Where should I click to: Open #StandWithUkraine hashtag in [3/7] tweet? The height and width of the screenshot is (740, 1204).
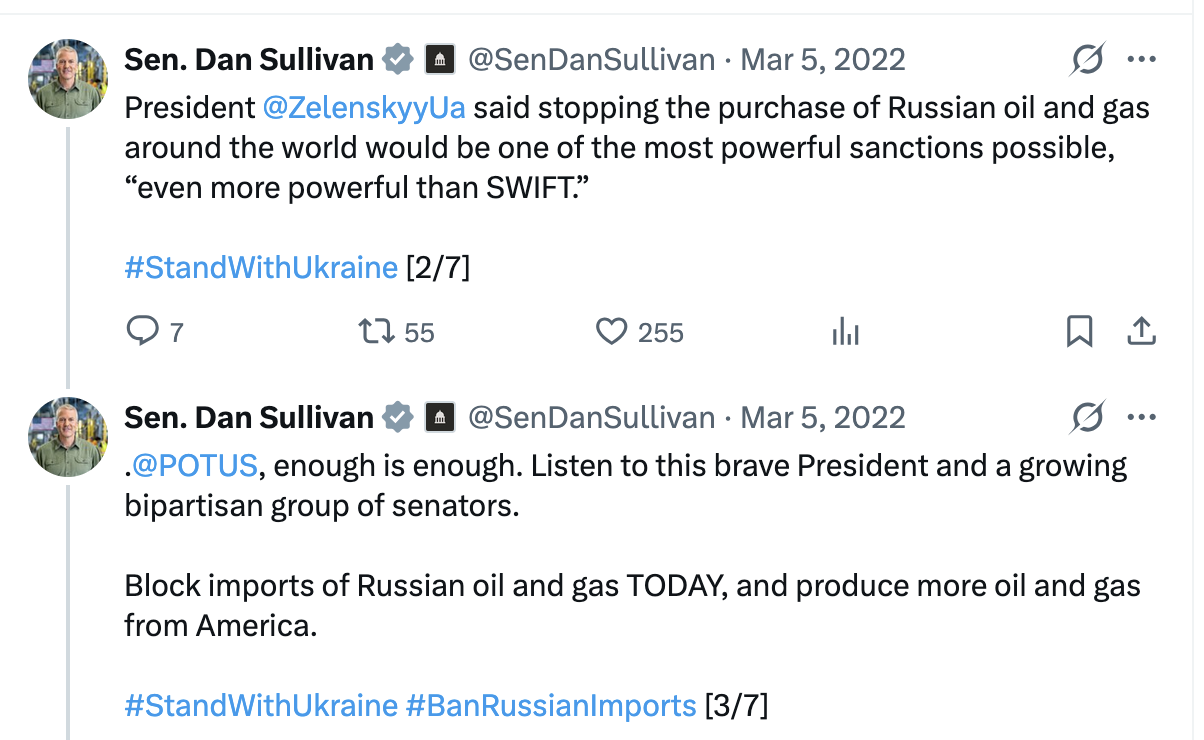pyautogui.click(x=261, y=705)
